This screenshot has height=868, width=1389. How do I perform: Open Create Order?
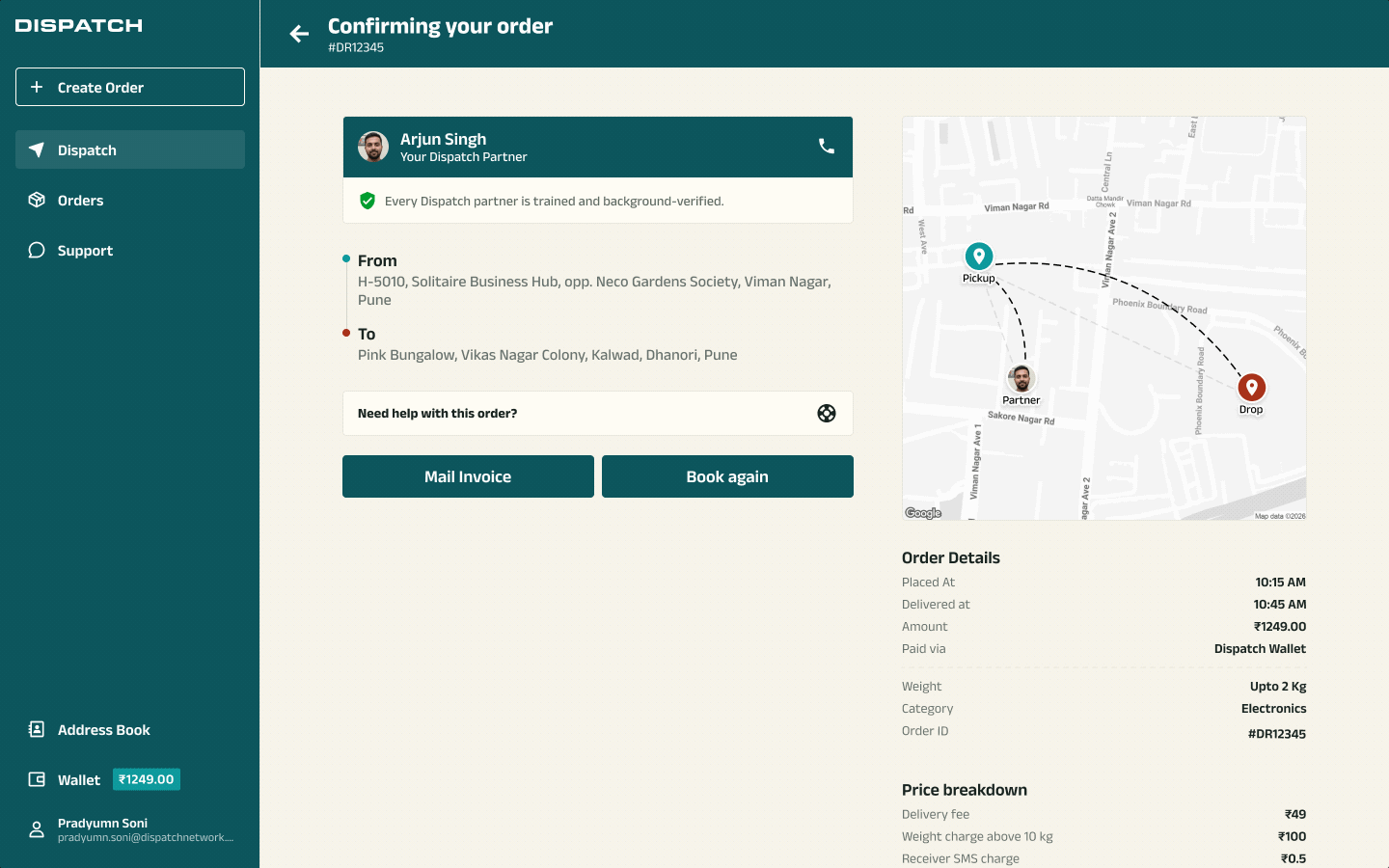130,87
